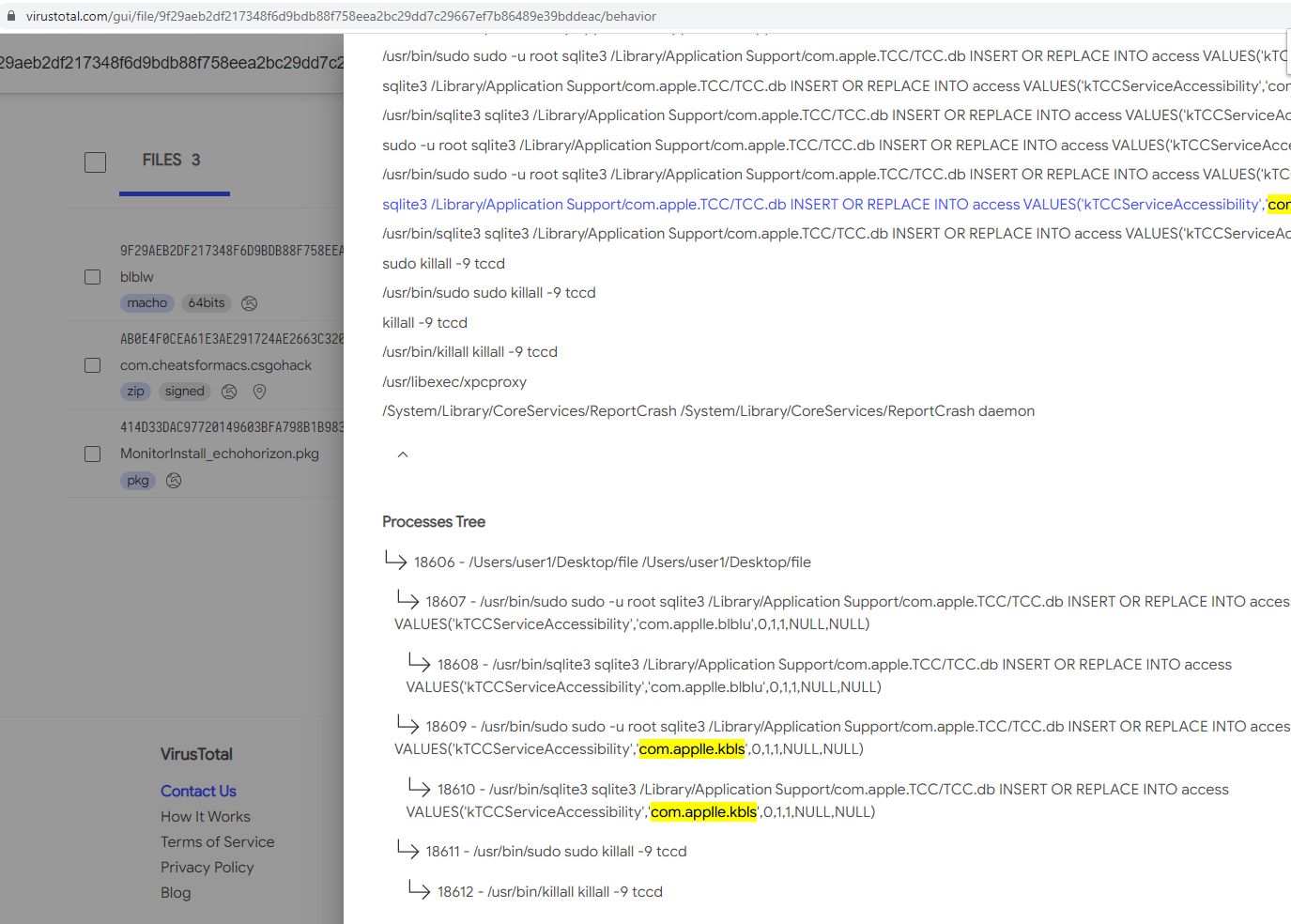
Task: Open the blblw file entry
Action: pyautogui.click(x=137, y=277)
